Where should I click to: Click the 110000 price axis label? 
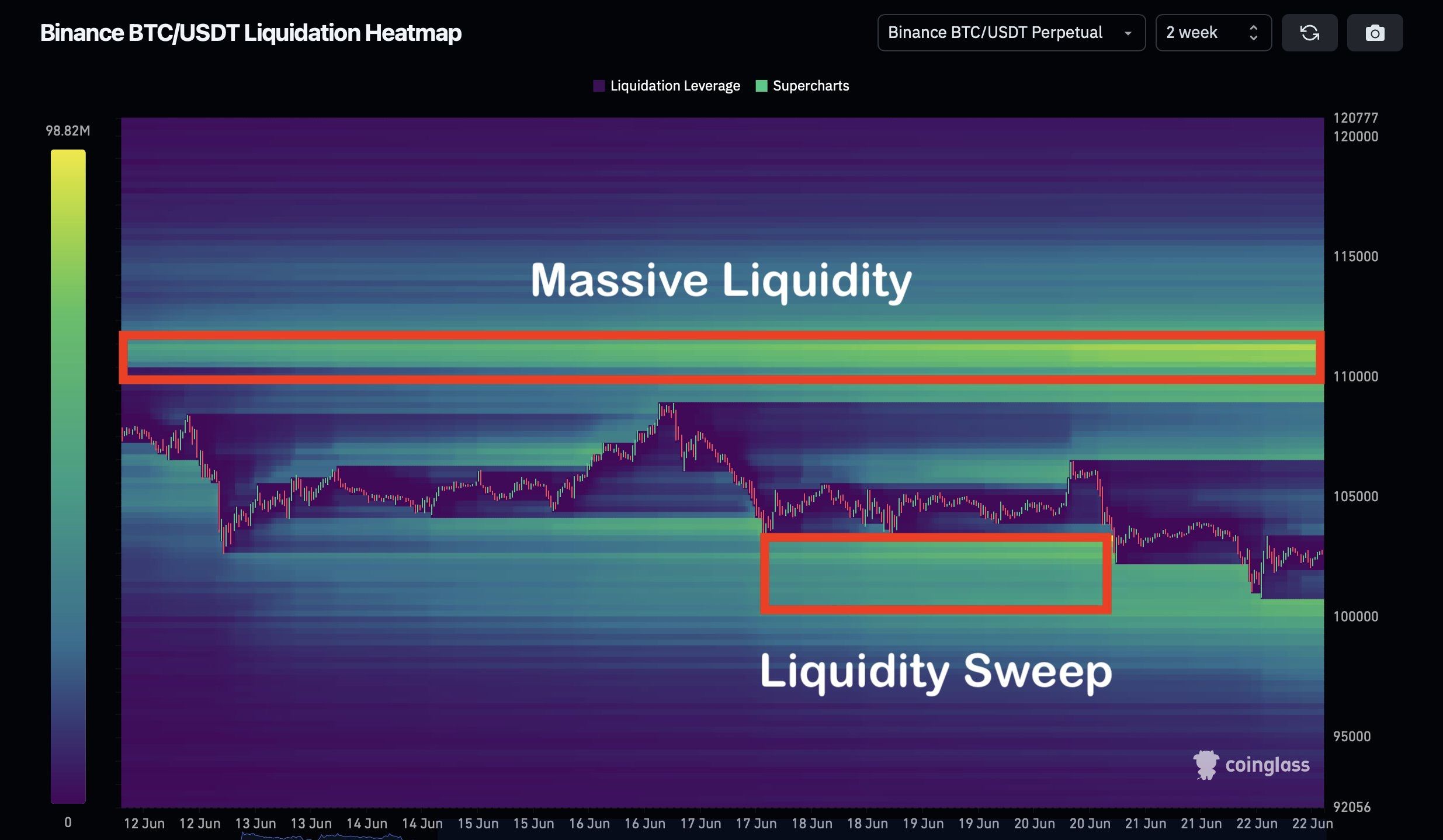coord(1355,376)
